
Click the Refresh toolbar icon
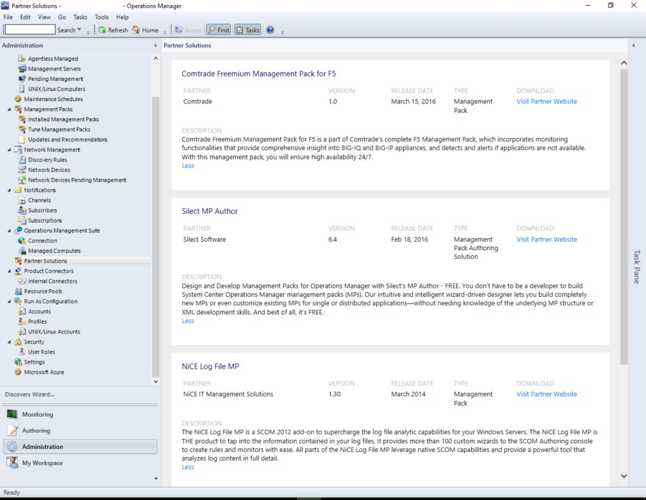click(x=102, y=30)
